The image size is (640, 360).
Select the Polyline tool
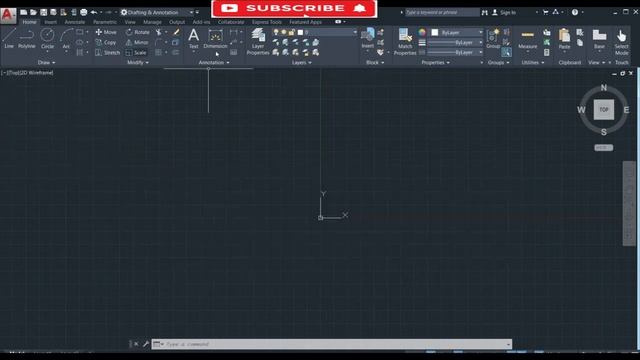point(27,38)
